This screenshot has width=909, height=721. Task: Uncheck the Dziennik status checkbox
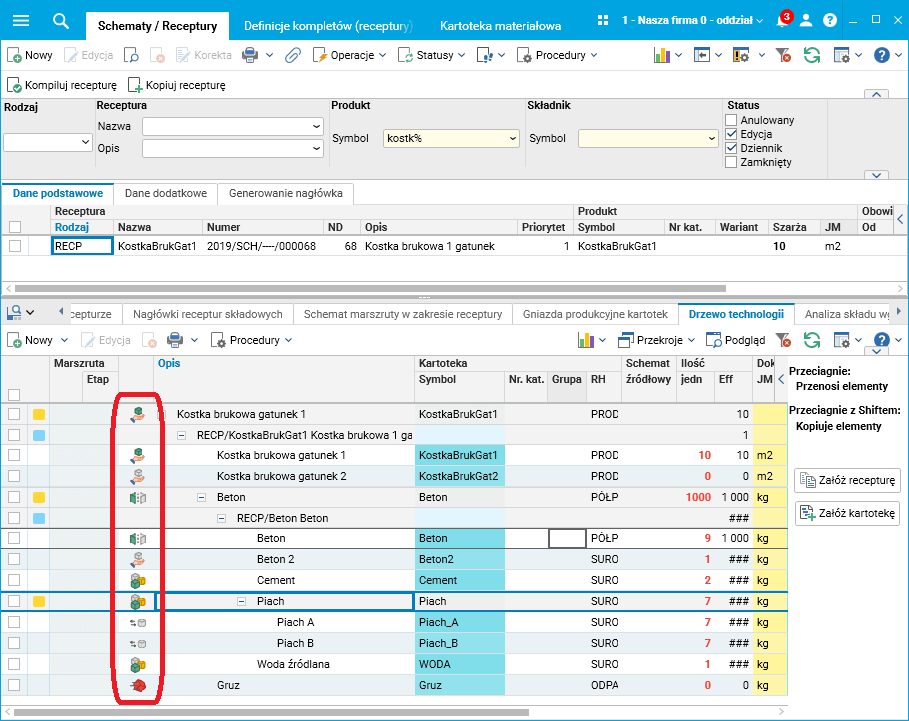click(731, 148)
